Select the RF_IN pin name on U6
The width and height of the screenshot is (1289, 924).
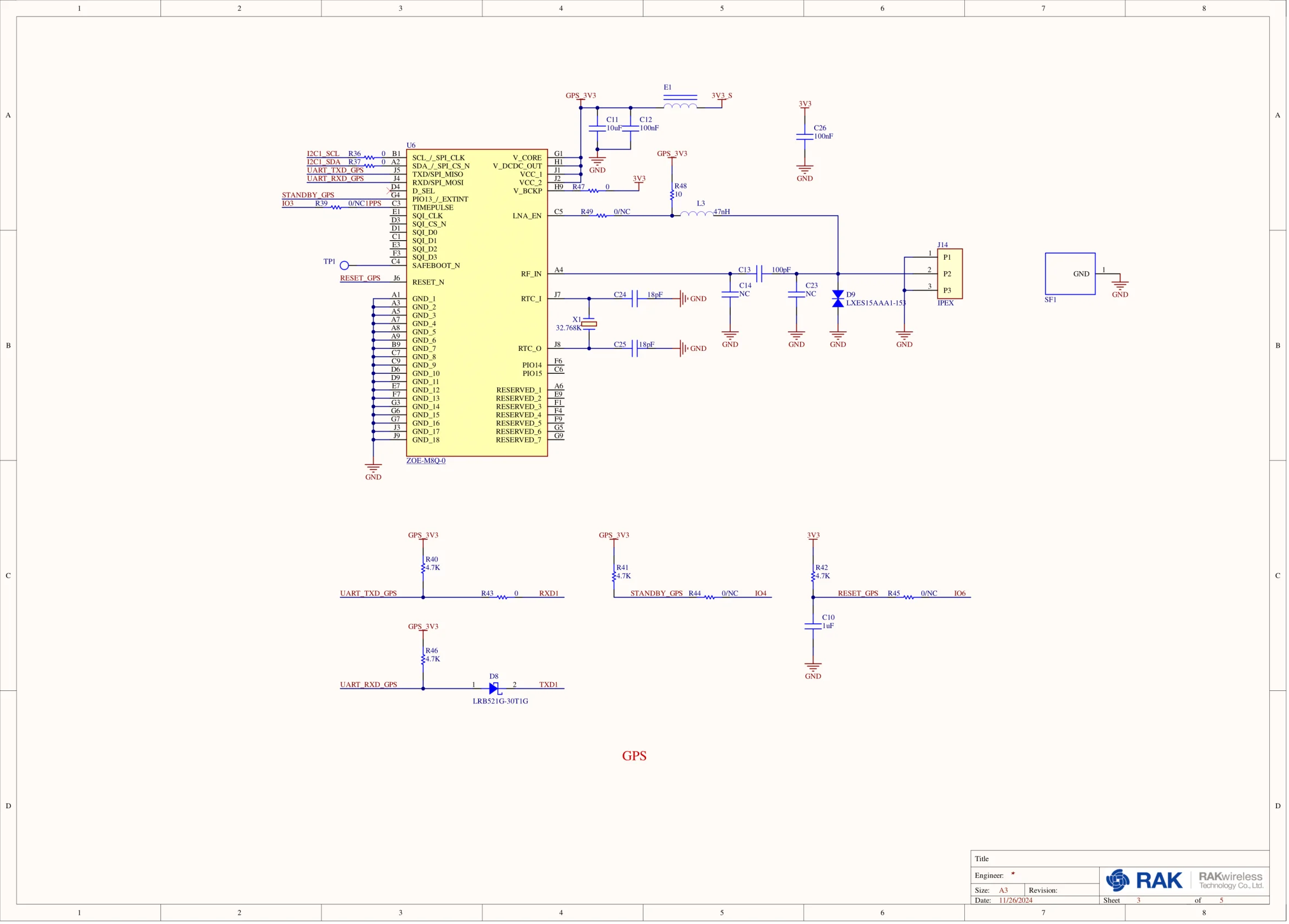click(531, 274)
